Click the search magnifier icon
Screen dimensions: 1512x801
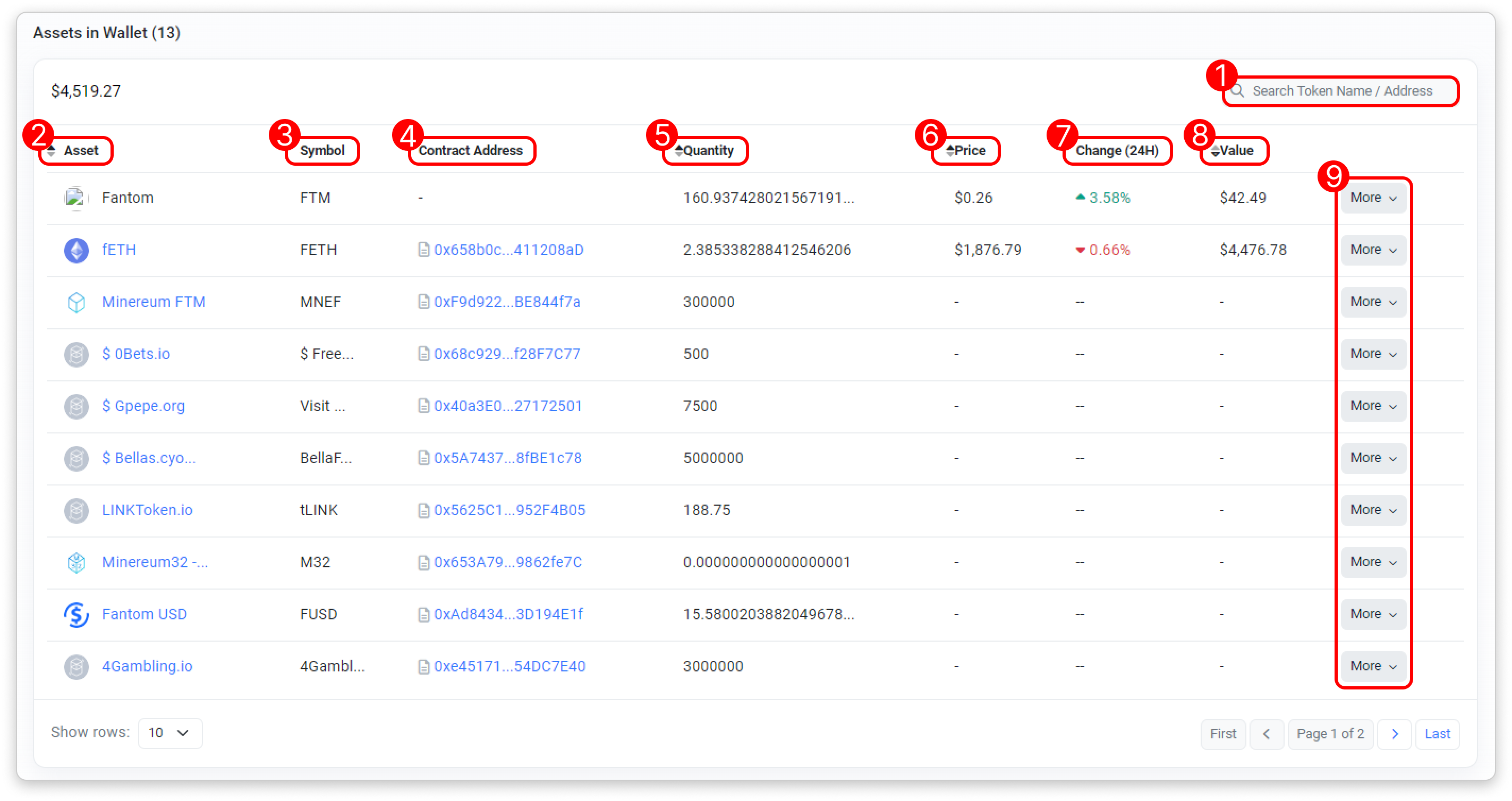[x=1237, y=91]
